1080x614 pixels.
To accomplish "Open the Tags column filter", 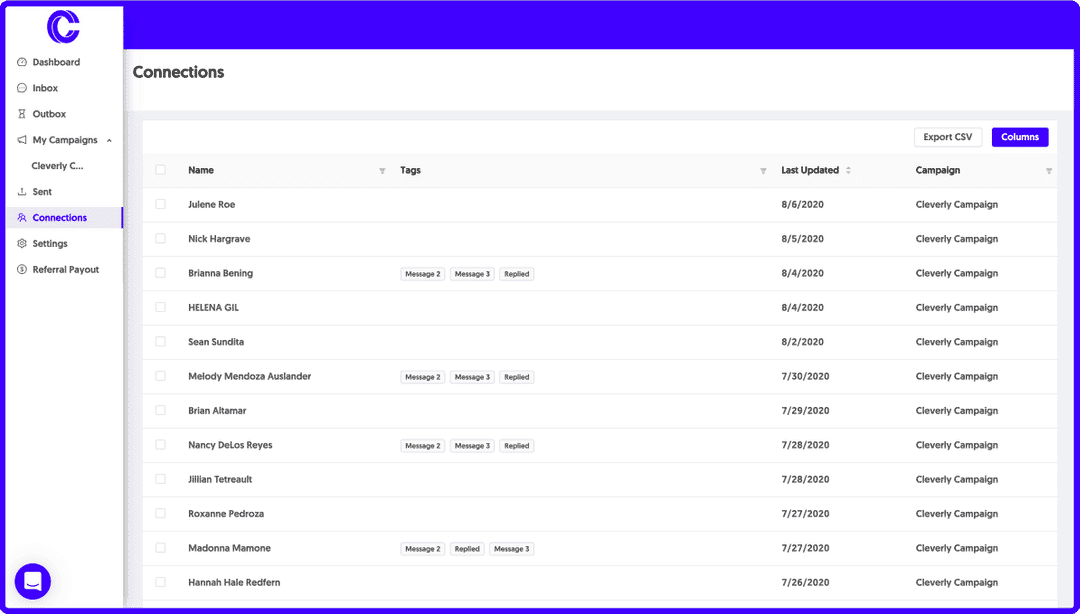I will [763, 171].
